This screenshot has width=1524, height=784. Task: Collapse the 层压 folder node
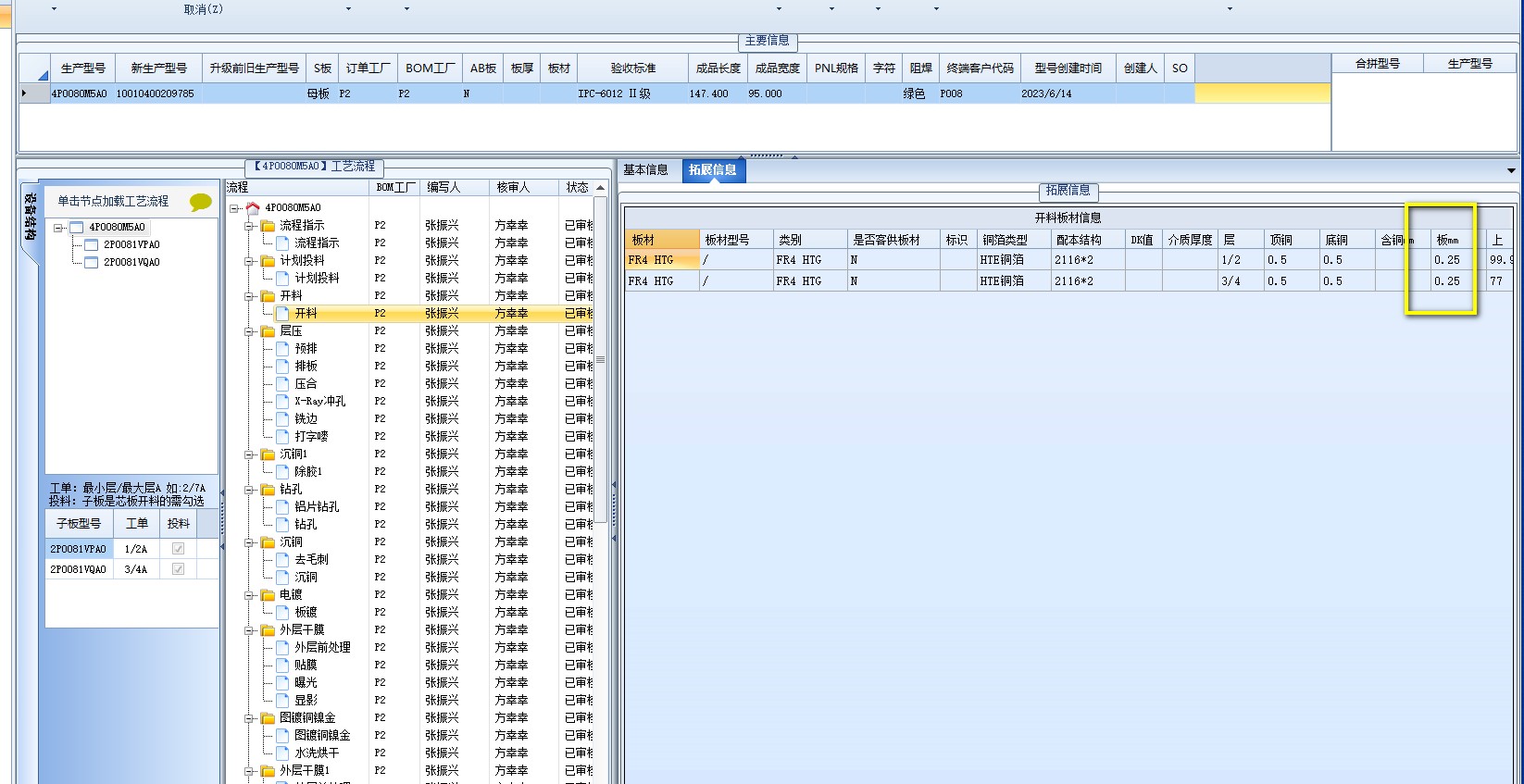point(249,331)
